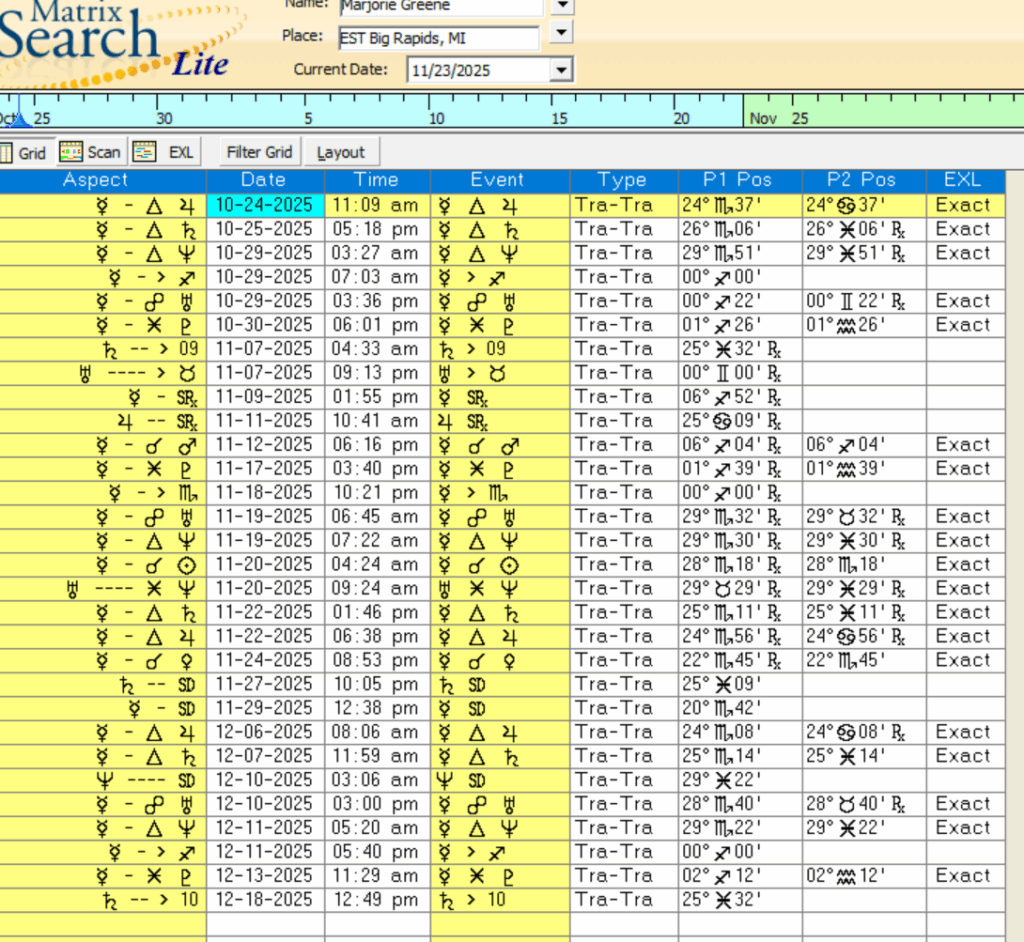
Task: Click the blue triangle marker on the timeline
Action: (18, 120)
